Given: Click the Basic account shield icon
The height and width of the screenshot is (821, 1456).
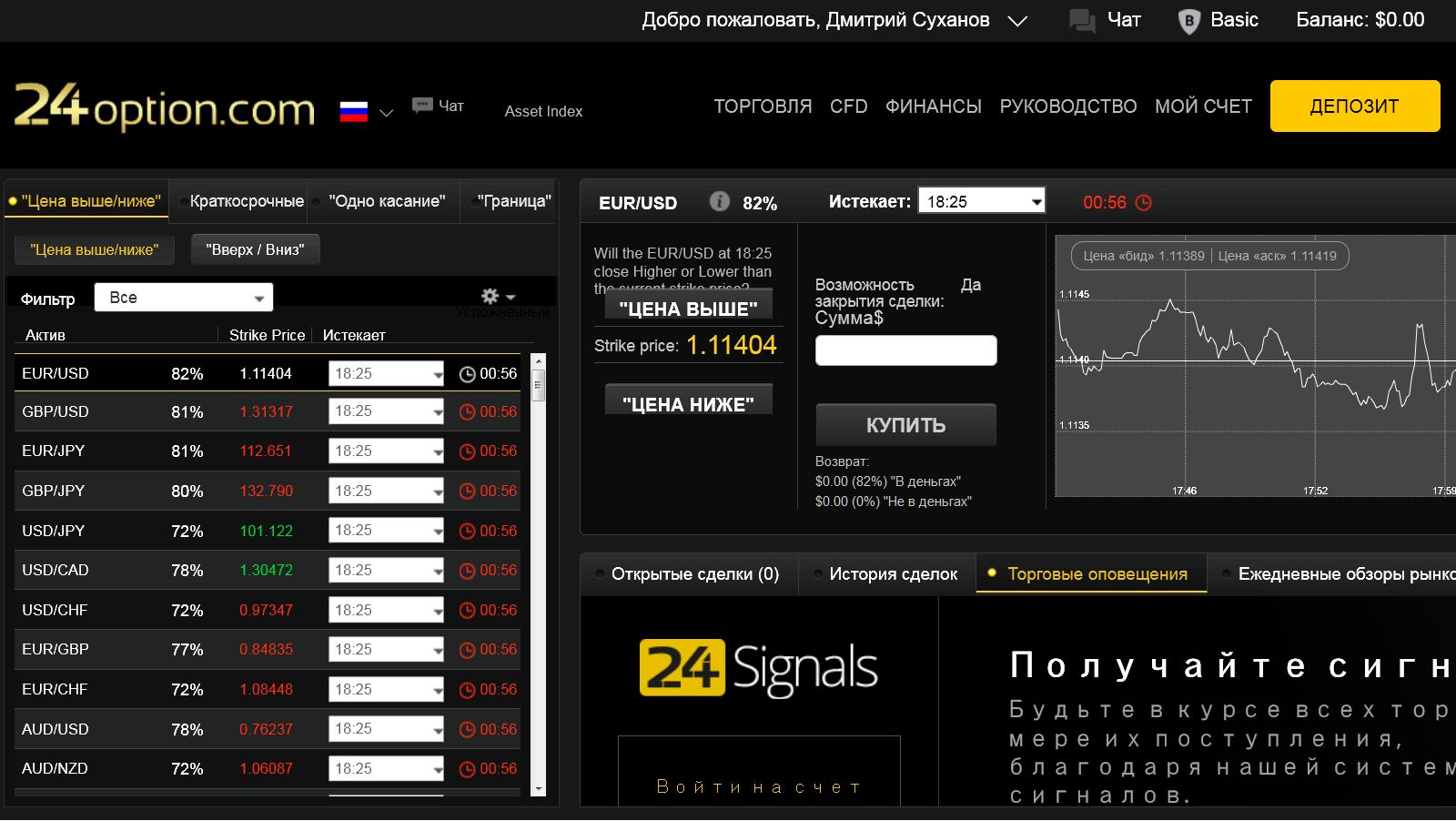Looking at the screenshot, I should (1188, 21).
